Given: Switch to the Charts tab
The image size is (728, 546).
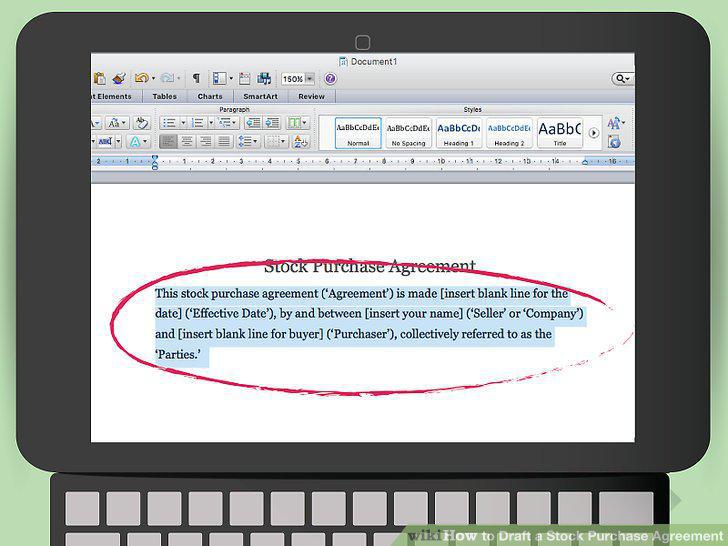Looking at the screenshot, I should pos(210,97).
